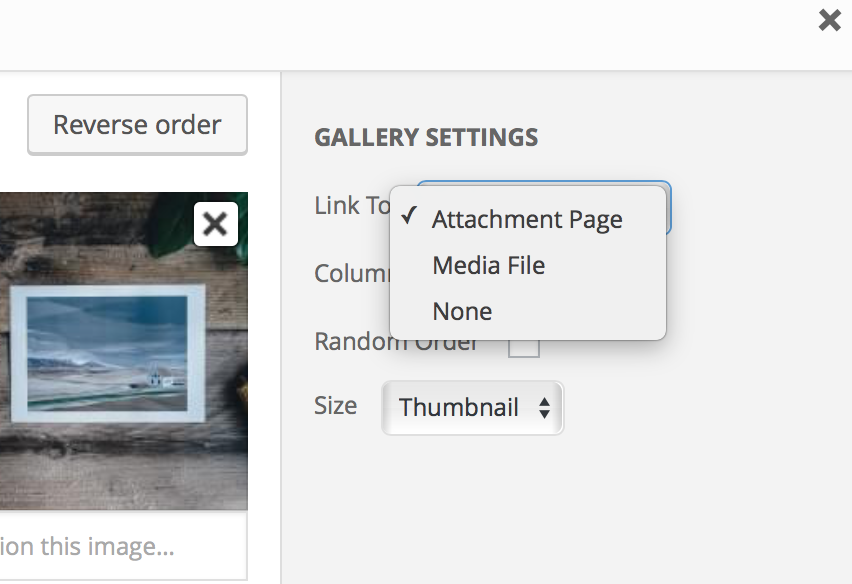Click into the image caption field
Screen dimensions: 852x584
pos(120,547)
